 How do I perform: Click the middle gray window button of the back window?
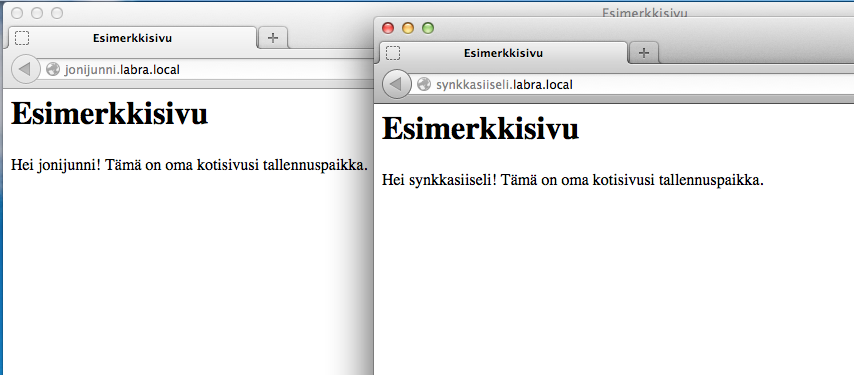pos(37,13)
